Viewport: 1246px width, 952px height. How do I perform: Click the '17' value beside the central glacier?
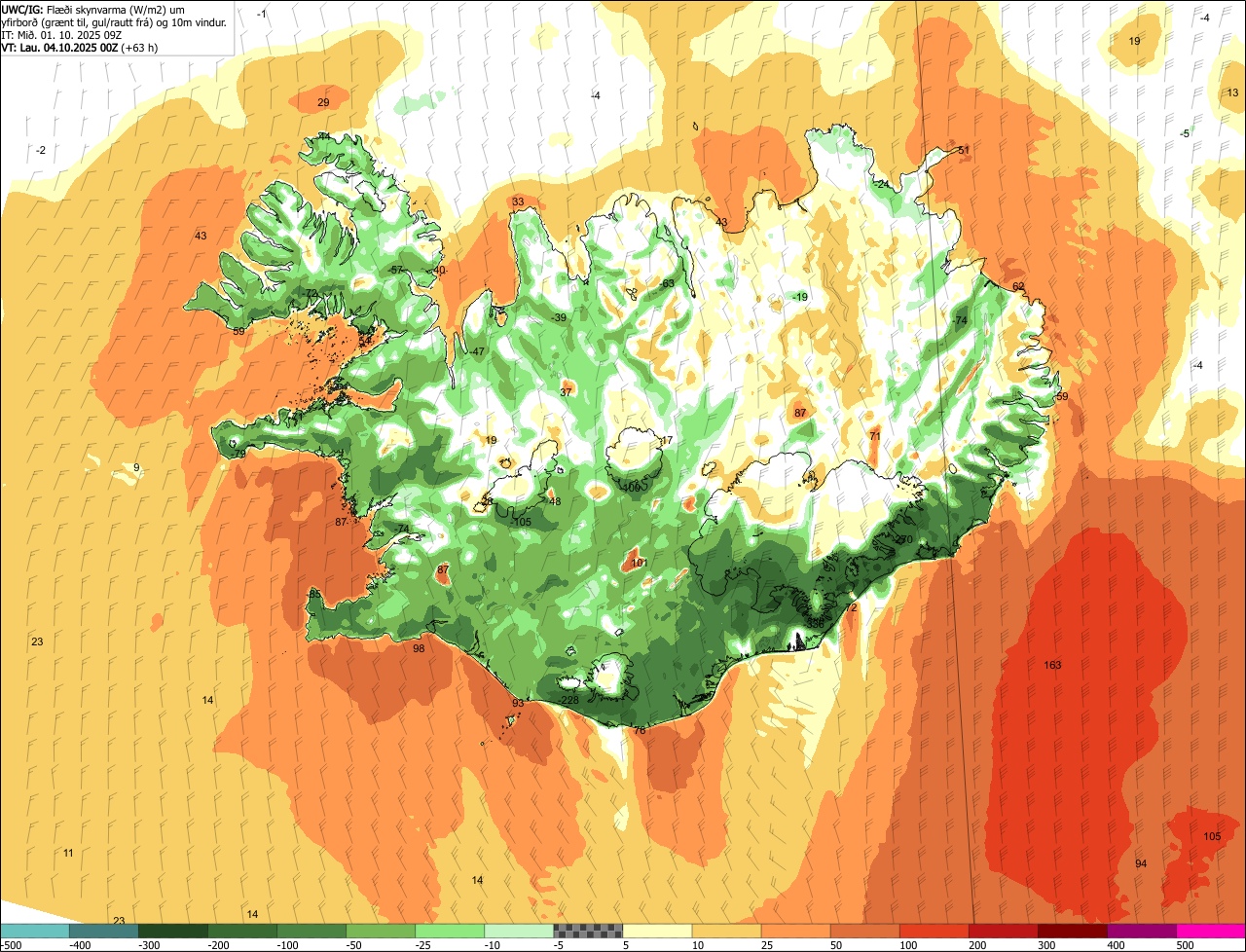pyautogui.click(x=667, y=440)
